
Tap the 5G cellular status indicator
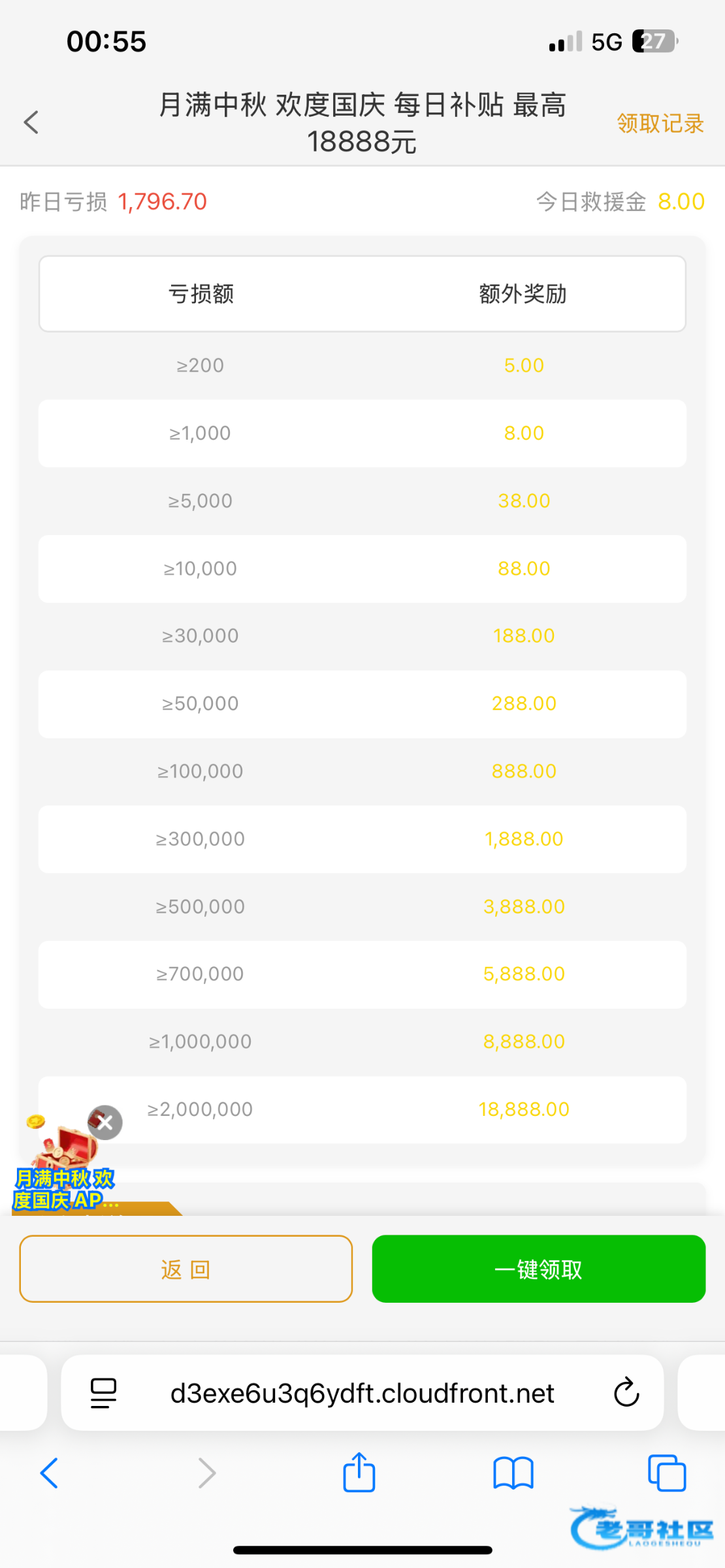click(x=606, y=42)
